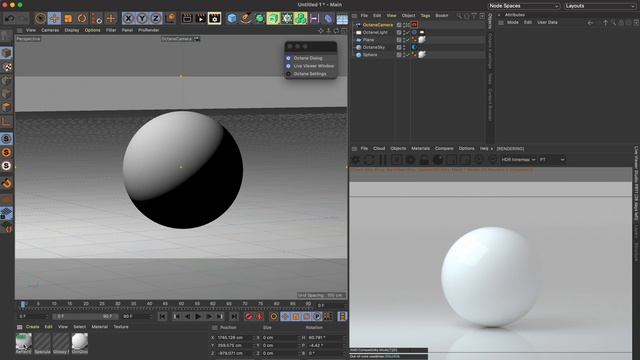640x360 pixels.
Task: Click the timeline preview range slider
Action: coord(85,316)
